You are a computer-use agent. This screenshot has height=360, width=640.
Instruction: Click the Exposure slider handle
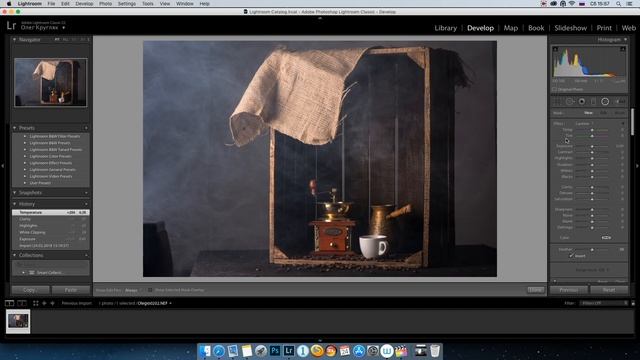click(x=592, y=146)
